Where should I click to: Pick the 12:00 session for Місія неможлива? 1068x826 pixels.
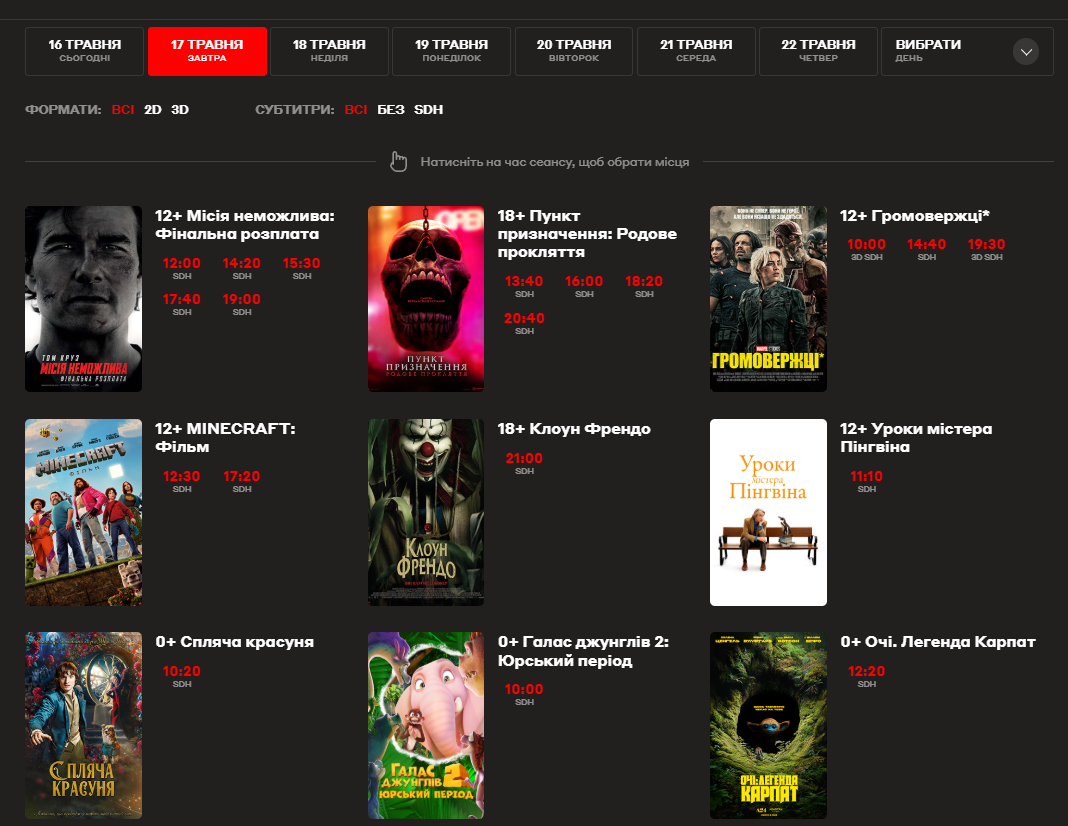[x=182, y=268]
